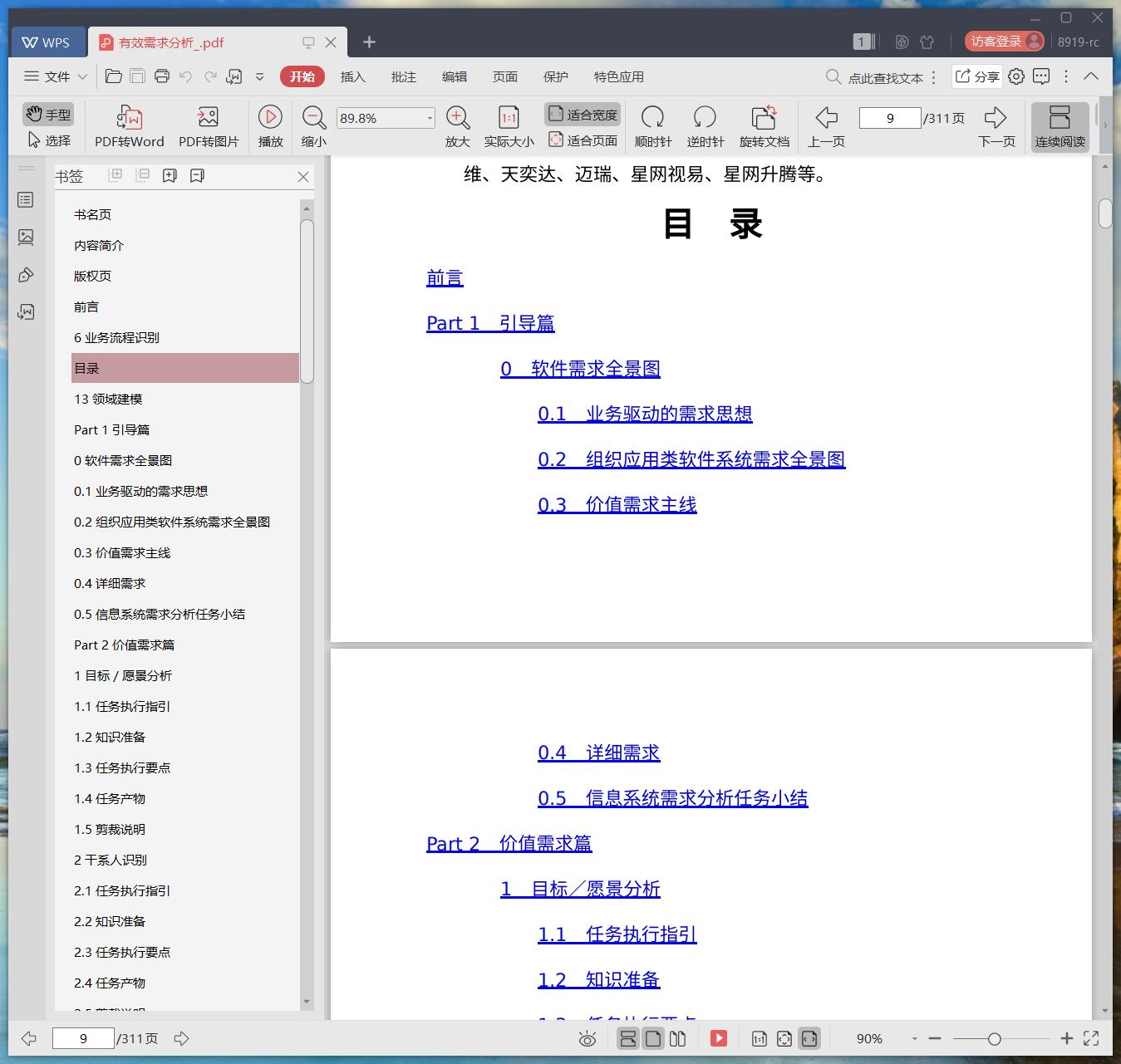The image size is (1121, 1064).
Task: Enter full screen mode icon
Action: pyautogui.click(x=1091, y=1038)
